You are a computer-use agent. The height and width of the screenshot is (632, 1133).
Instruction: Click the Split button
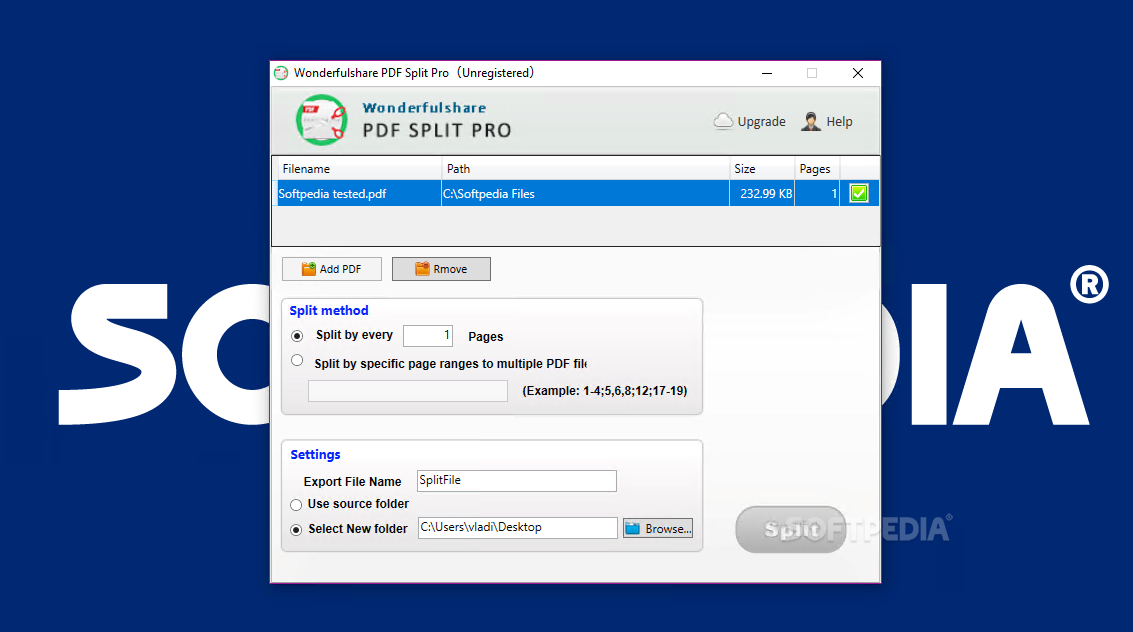click(790, 529)
